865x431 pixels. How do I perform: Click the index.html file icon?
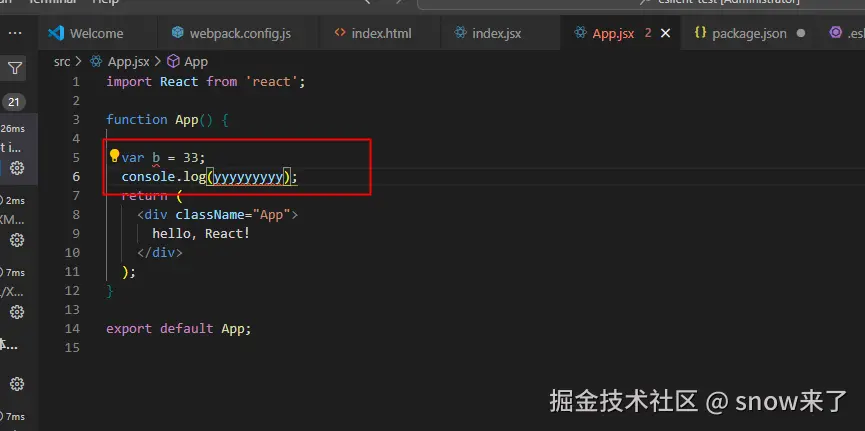click(x=340, y=33)
